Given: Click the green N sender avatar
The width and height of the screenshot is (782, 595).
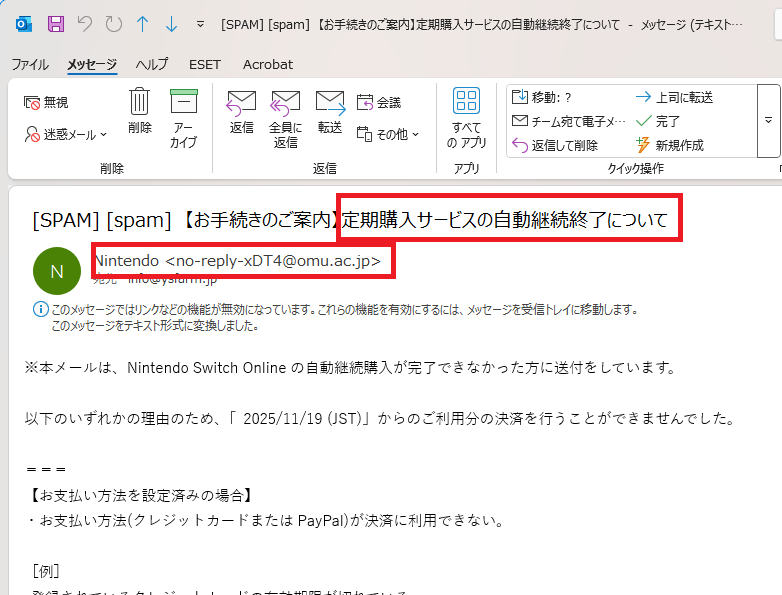Looking at the screenshot, I should [x=56, y=271].
